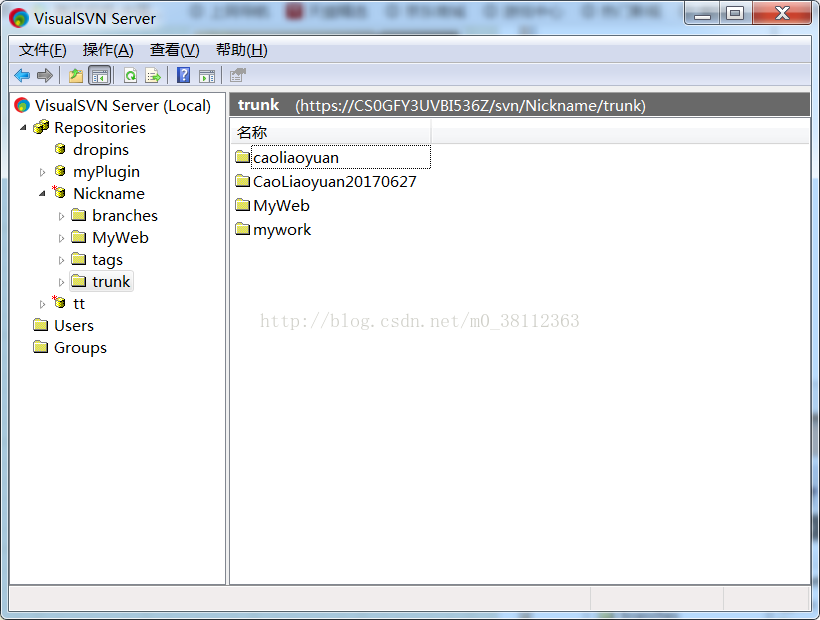Click the gray Forward arrow button
The width and height of the screenshot is (820, 620).
45,76
